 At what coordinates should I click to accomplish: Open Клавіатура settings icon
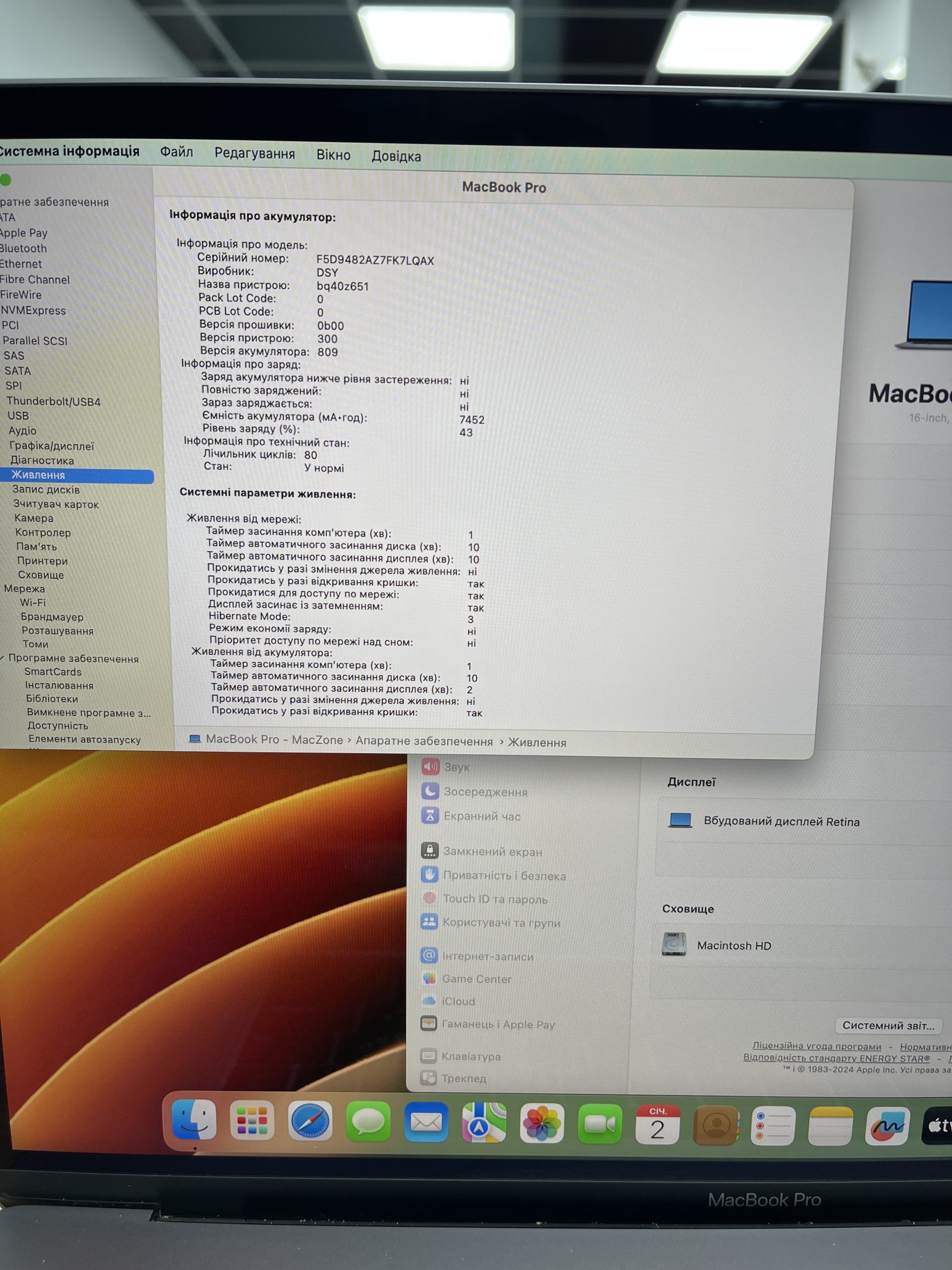click(x=428, y=1056)
